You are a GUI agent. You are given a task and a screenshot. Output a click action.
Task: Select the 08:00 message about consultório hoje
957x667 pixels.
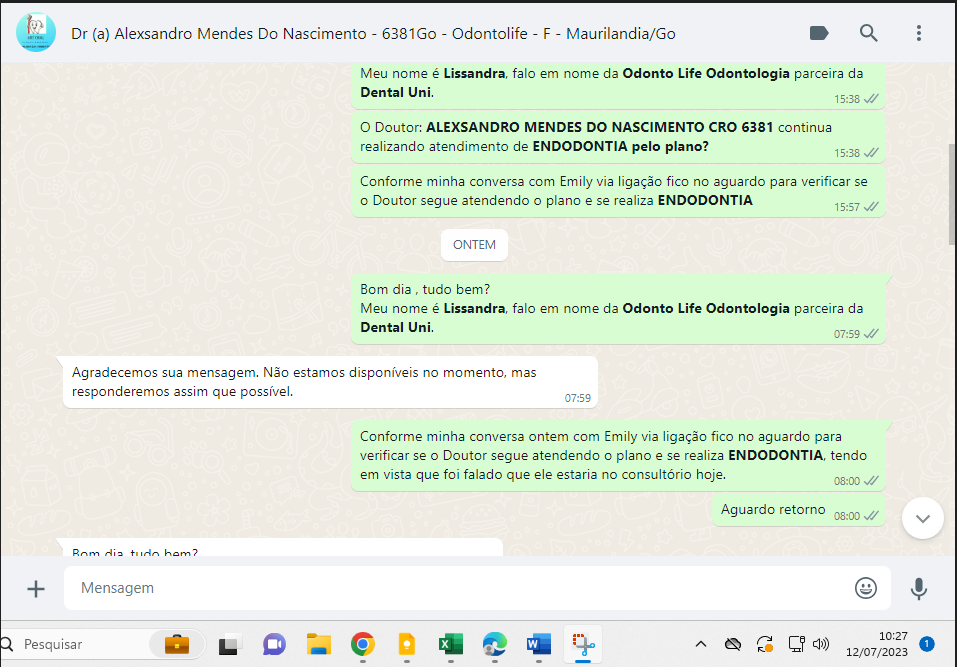point(618,455)
